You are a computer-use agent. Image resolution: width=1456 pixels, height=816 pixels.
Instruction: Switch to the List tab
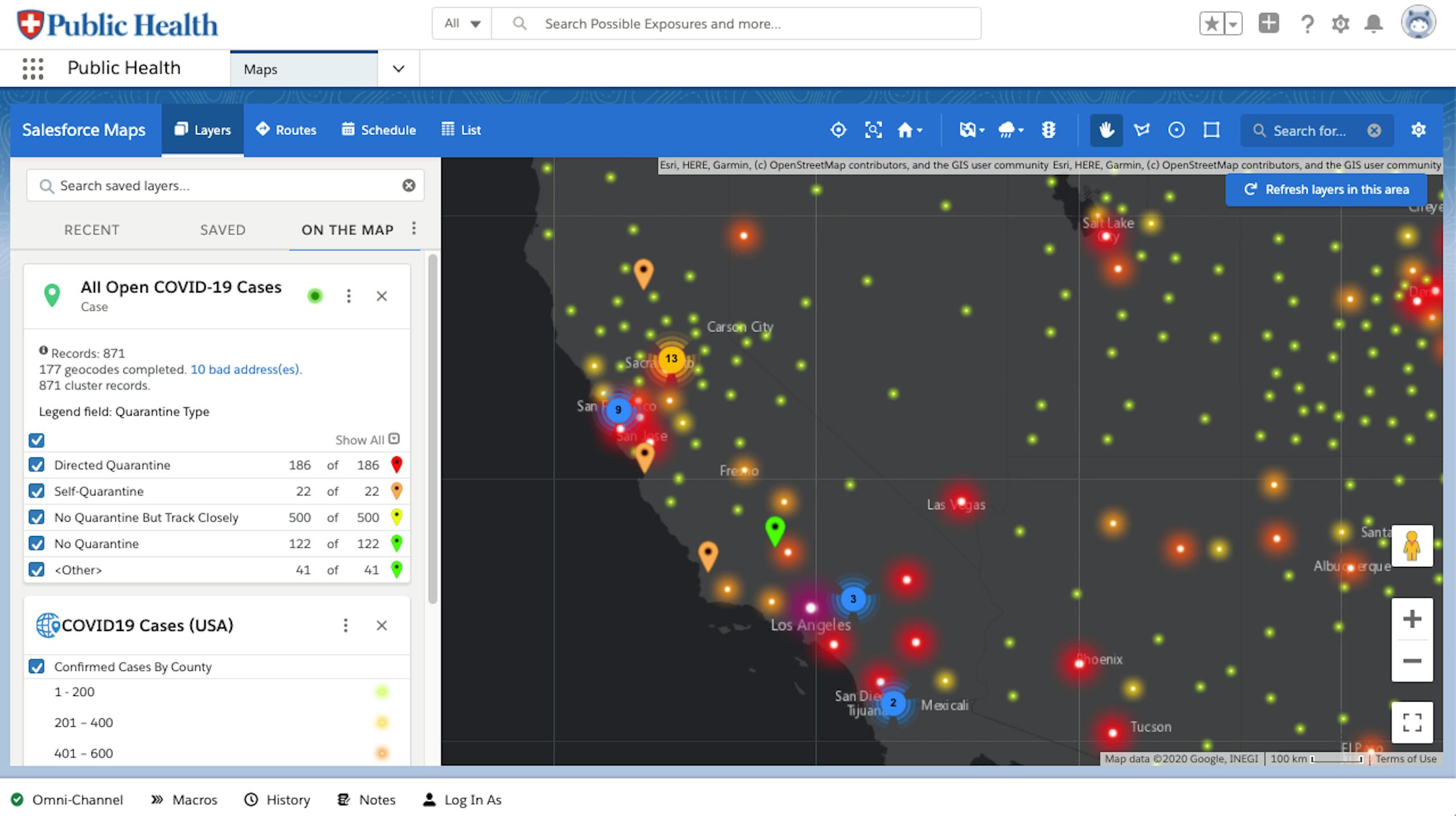pyautogui.click(x=461, y=130)
